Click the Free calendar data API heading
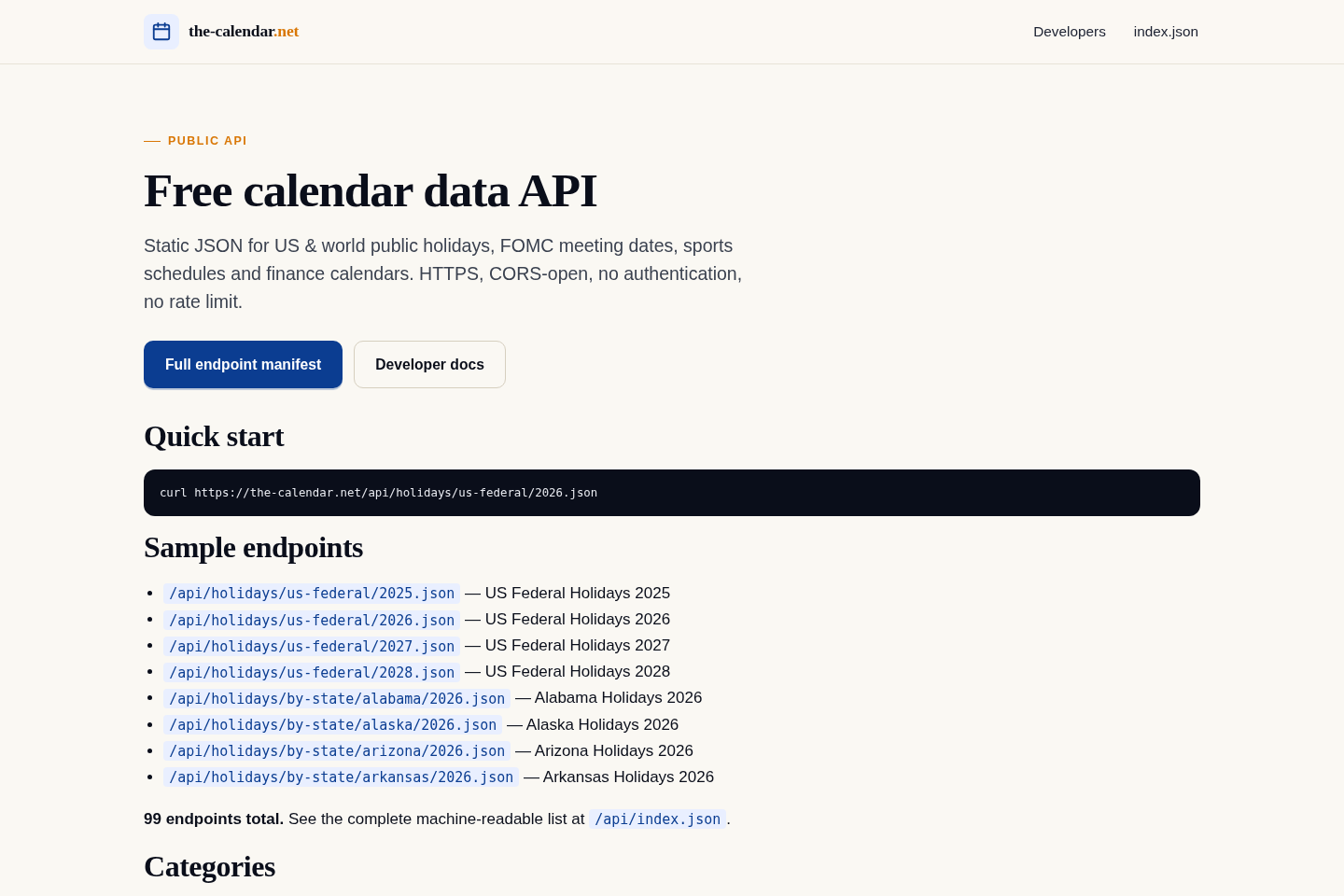Screen dimensions: 1344x896 [x=371, y=191]
